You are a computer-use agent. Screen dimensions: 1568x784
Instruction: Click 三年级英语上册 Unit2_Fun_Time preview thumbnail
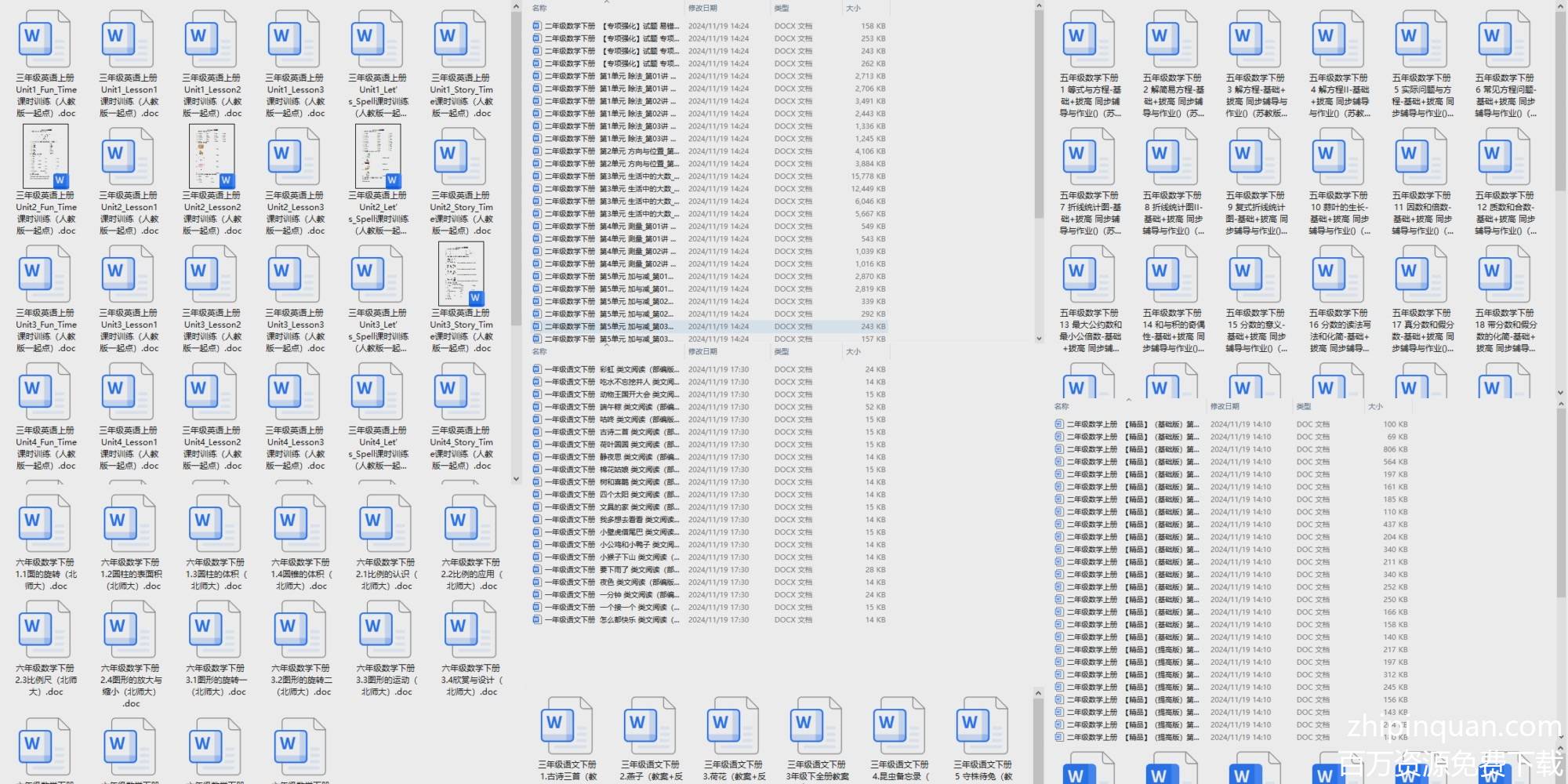[45, 157]
